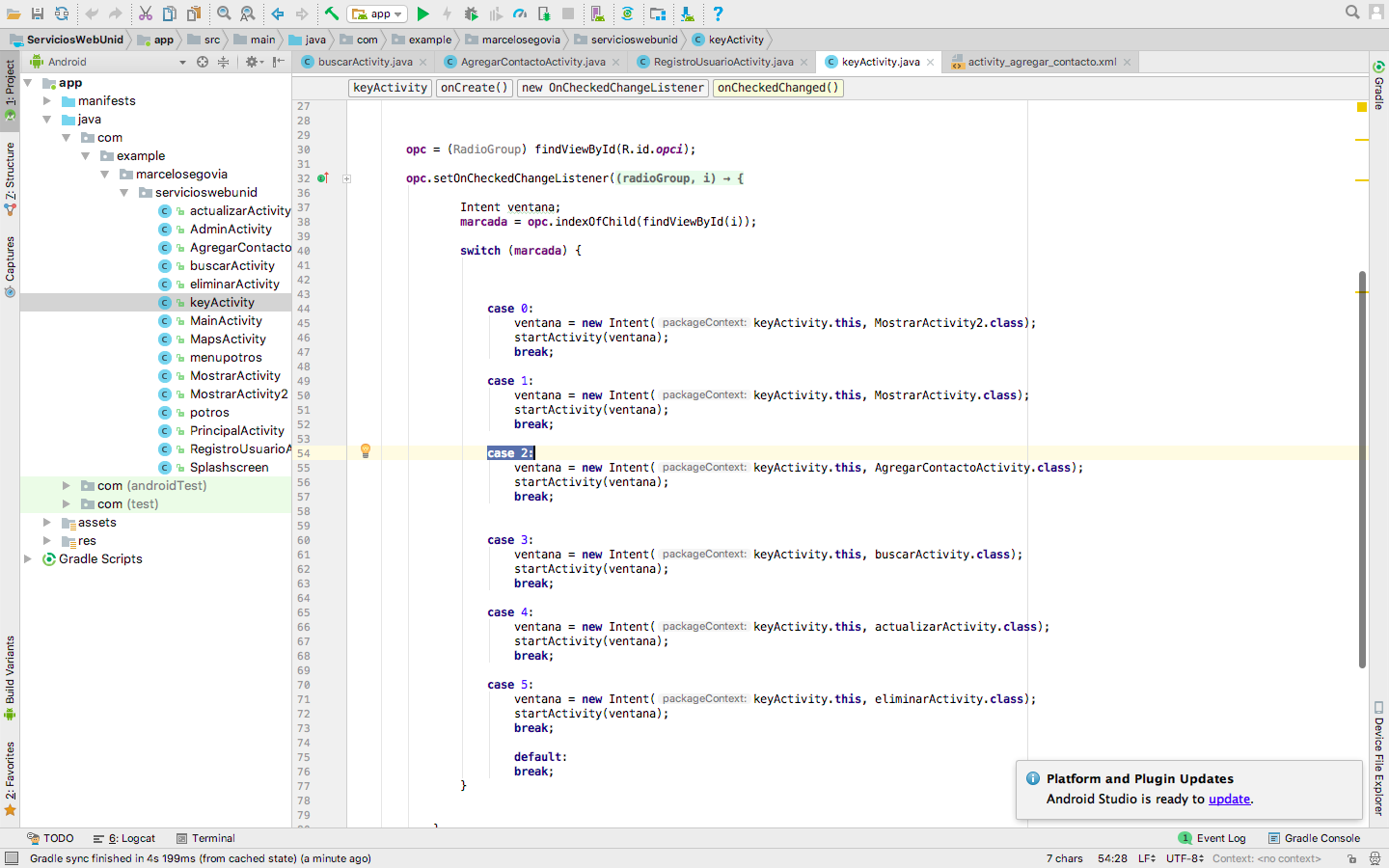1389x868 pixels.
Task: Expand the manifests folder
Action: (x=46, y=101)
